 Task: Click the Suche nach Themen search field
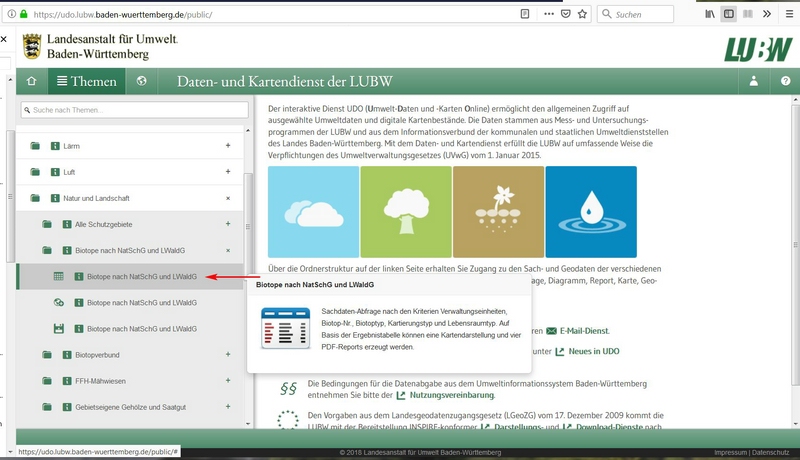pyautogui.click(x=133, y=110)
